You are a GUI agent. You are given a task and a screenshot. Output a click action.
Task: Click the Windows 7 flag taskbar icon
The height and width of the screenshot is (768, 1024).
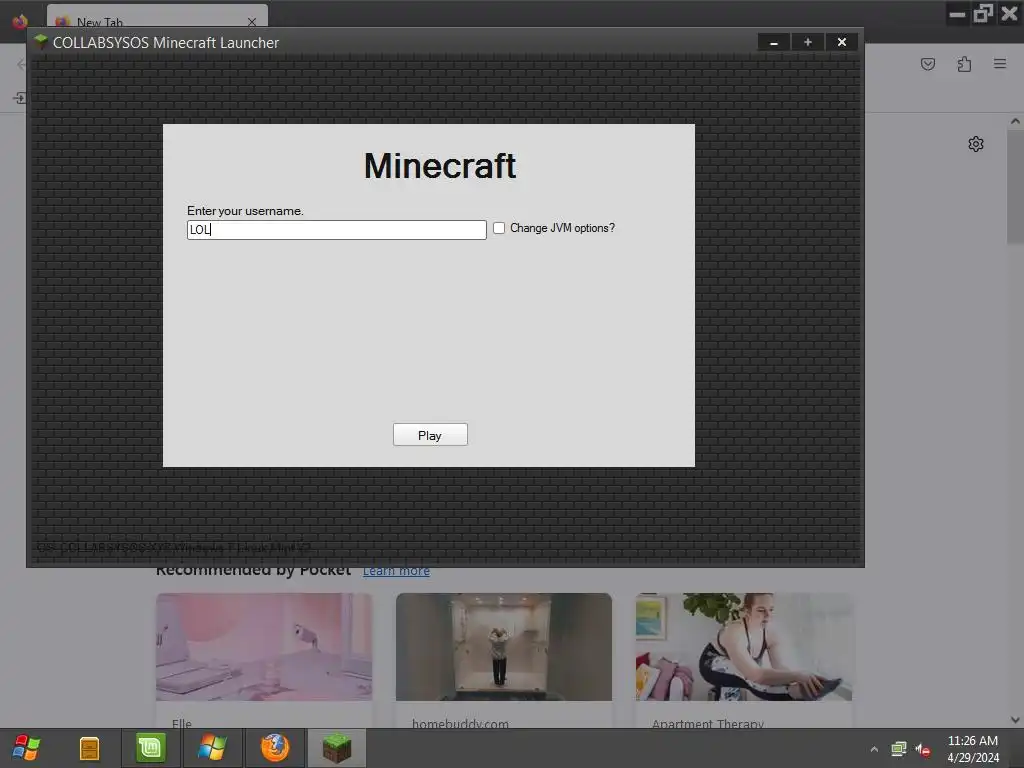point(212,748)
